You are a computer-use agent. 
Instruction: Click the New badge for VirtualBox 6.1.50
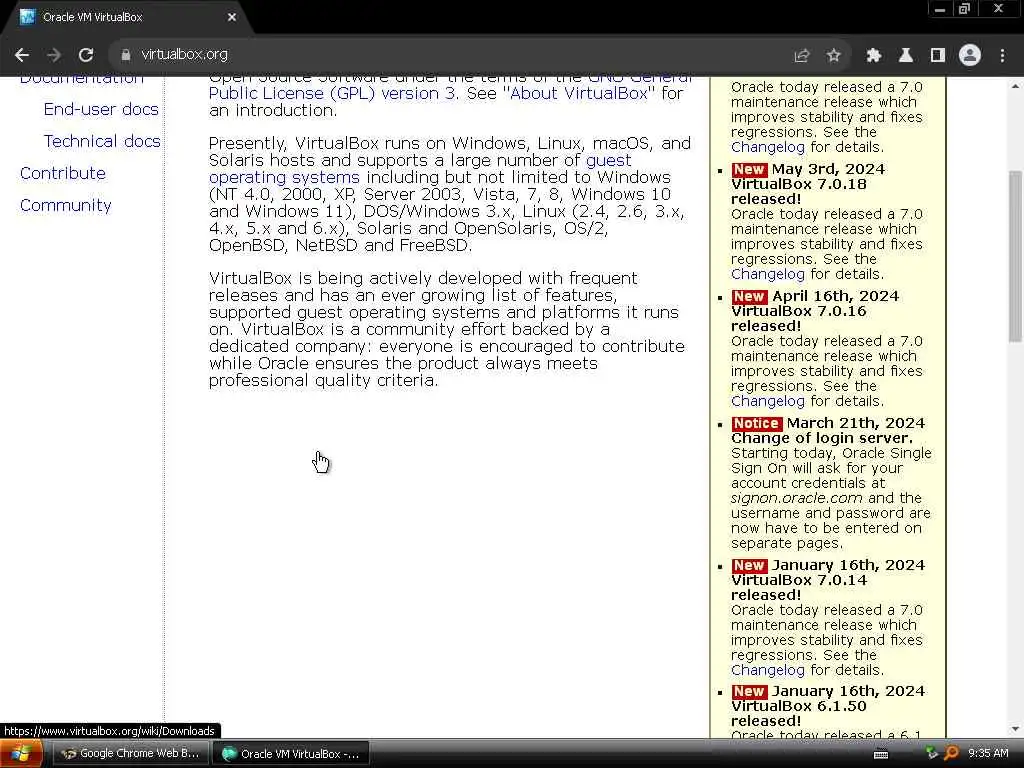tap(748, 691)
